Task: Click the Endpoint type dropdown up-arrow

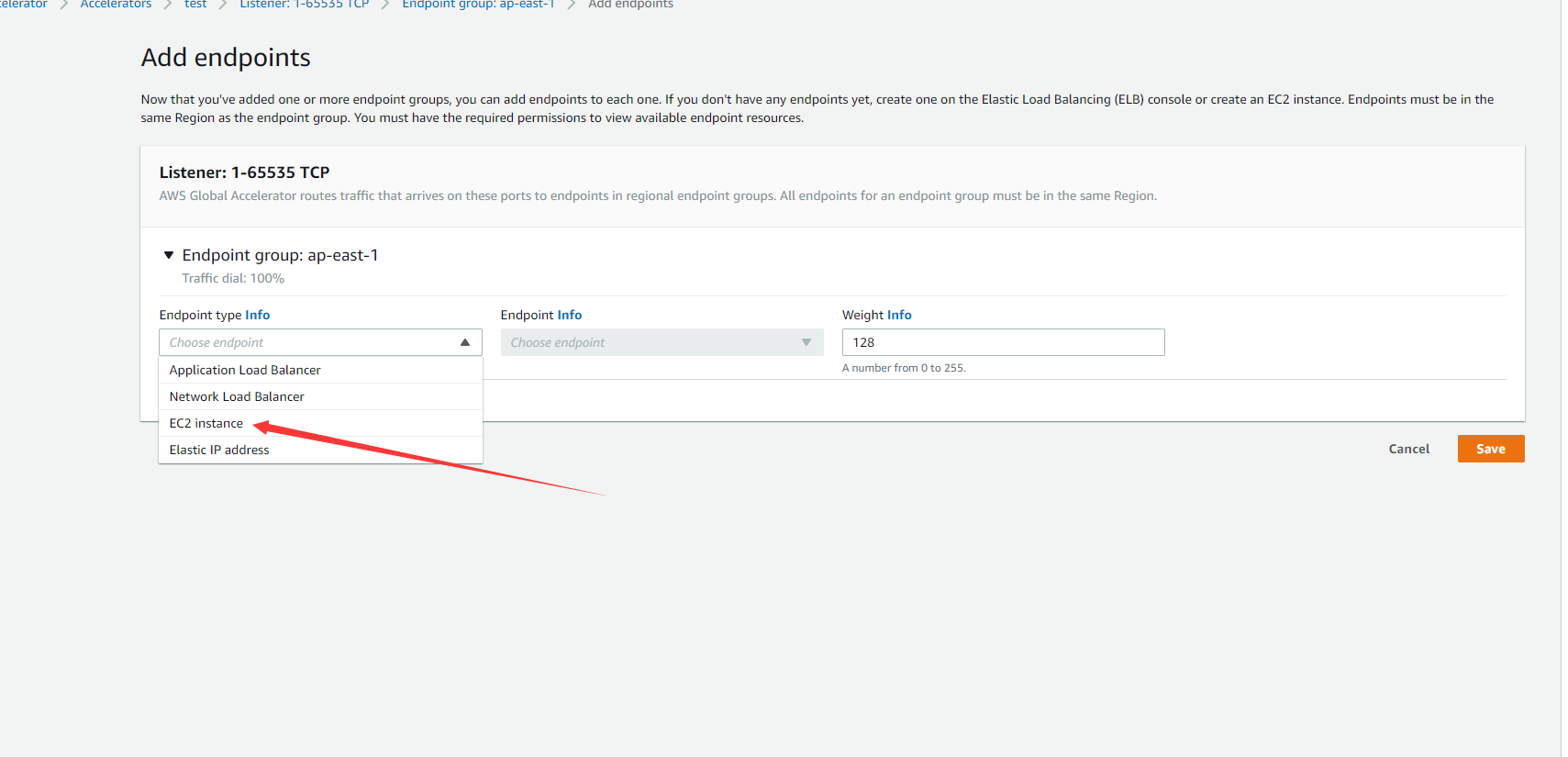Action: coord(465,342)
